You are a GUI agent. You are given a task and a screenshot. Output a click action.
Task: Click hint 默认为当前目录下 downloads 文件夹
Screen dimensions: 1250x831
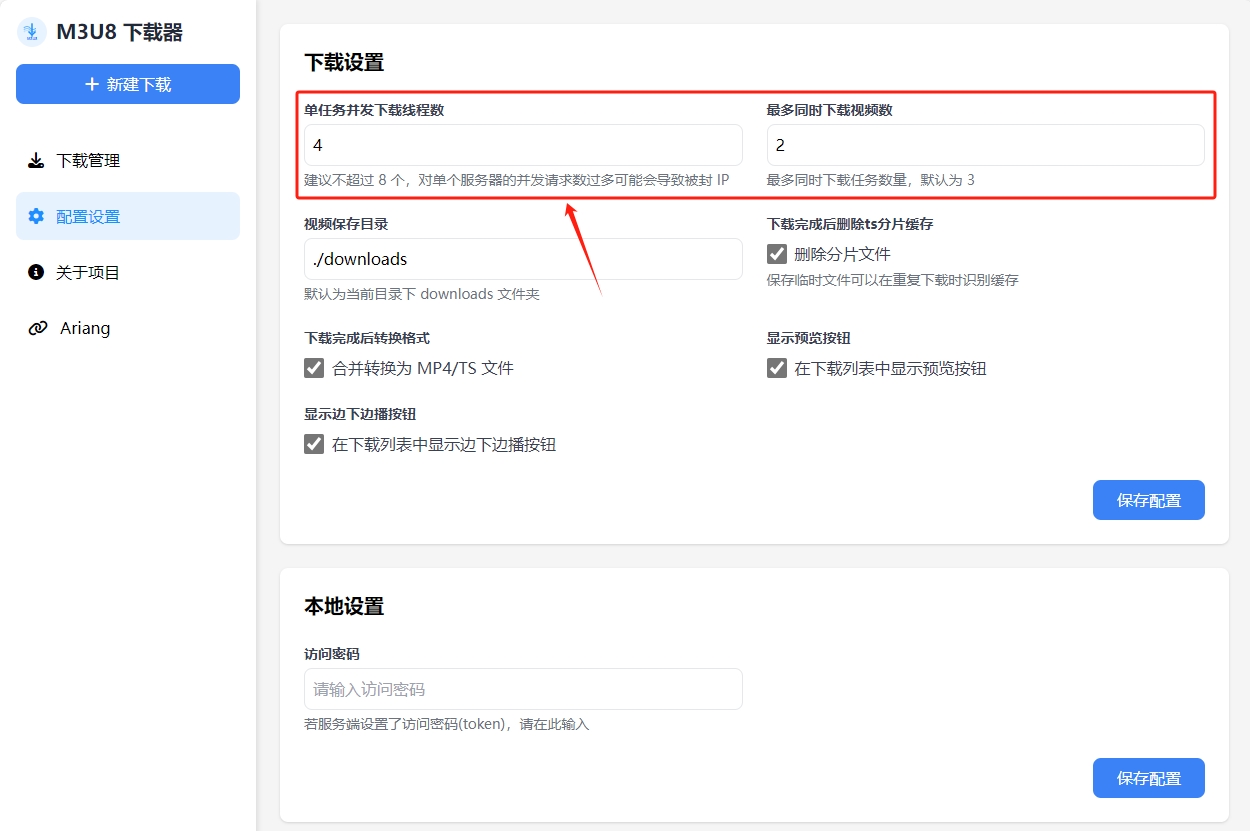(422, 294)
